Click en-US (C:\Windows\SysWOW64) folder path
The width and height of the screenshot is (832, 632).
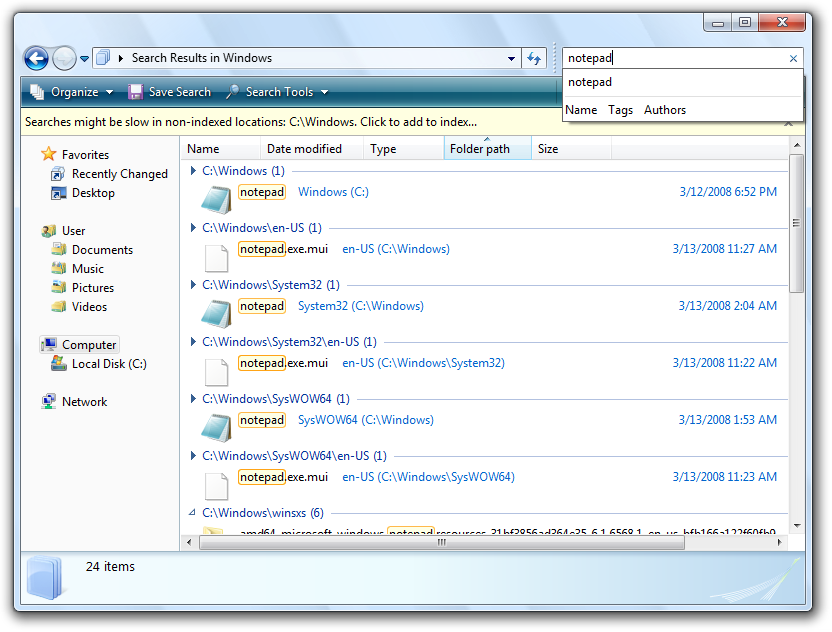[x=428, y=477]
